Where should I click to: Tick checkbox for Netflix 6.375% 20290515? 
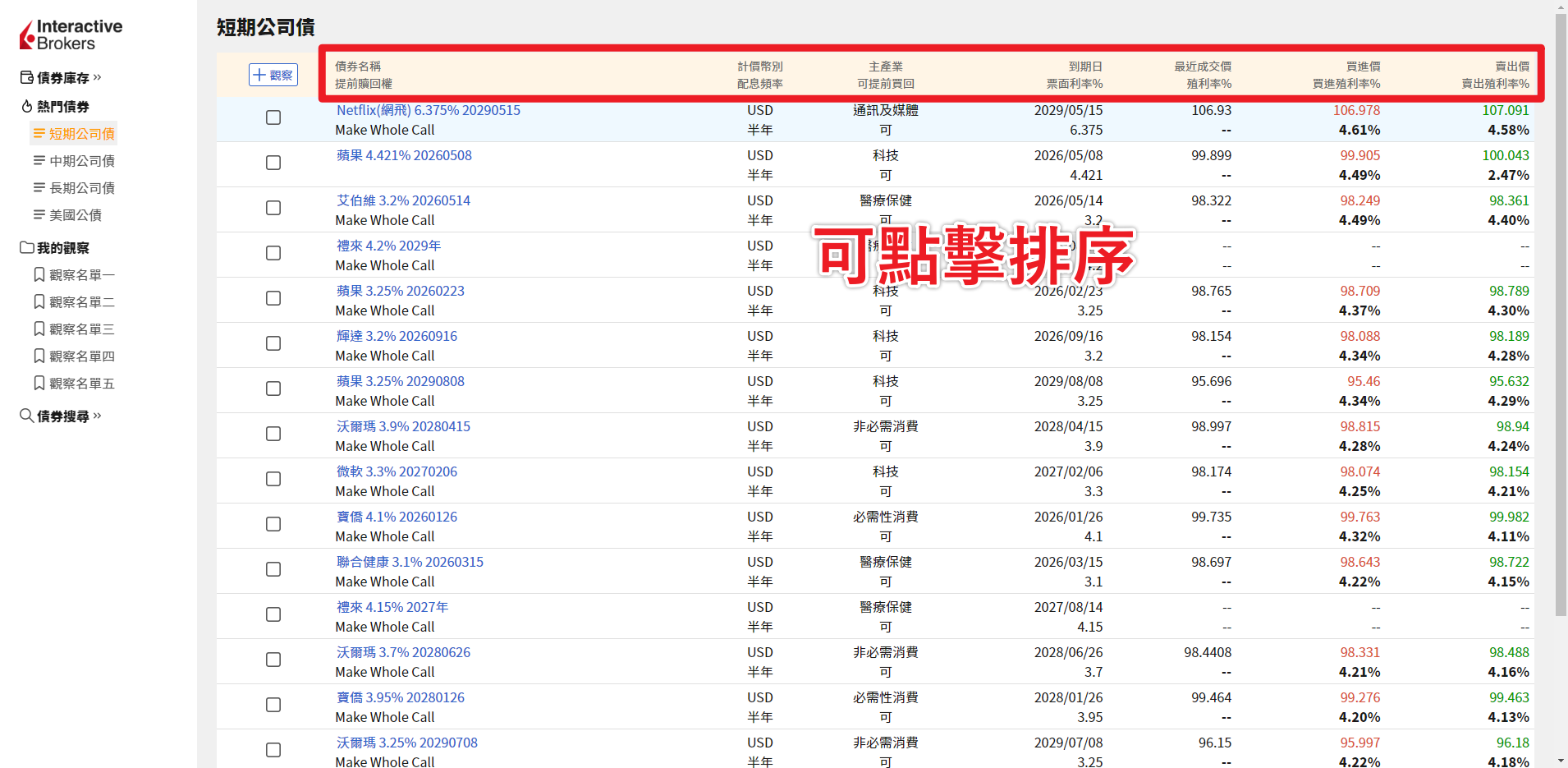click(x=273, y=117)
